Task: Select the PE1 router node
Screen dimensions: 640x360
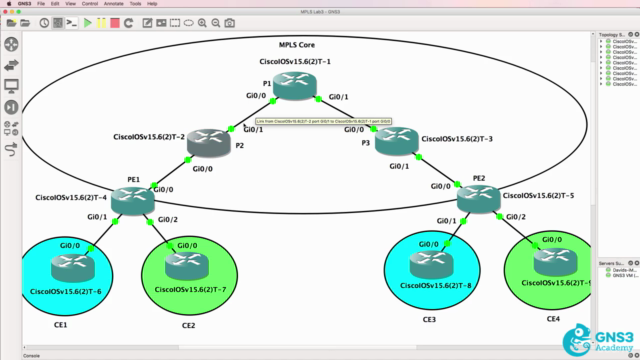Action: click(133, 201)
